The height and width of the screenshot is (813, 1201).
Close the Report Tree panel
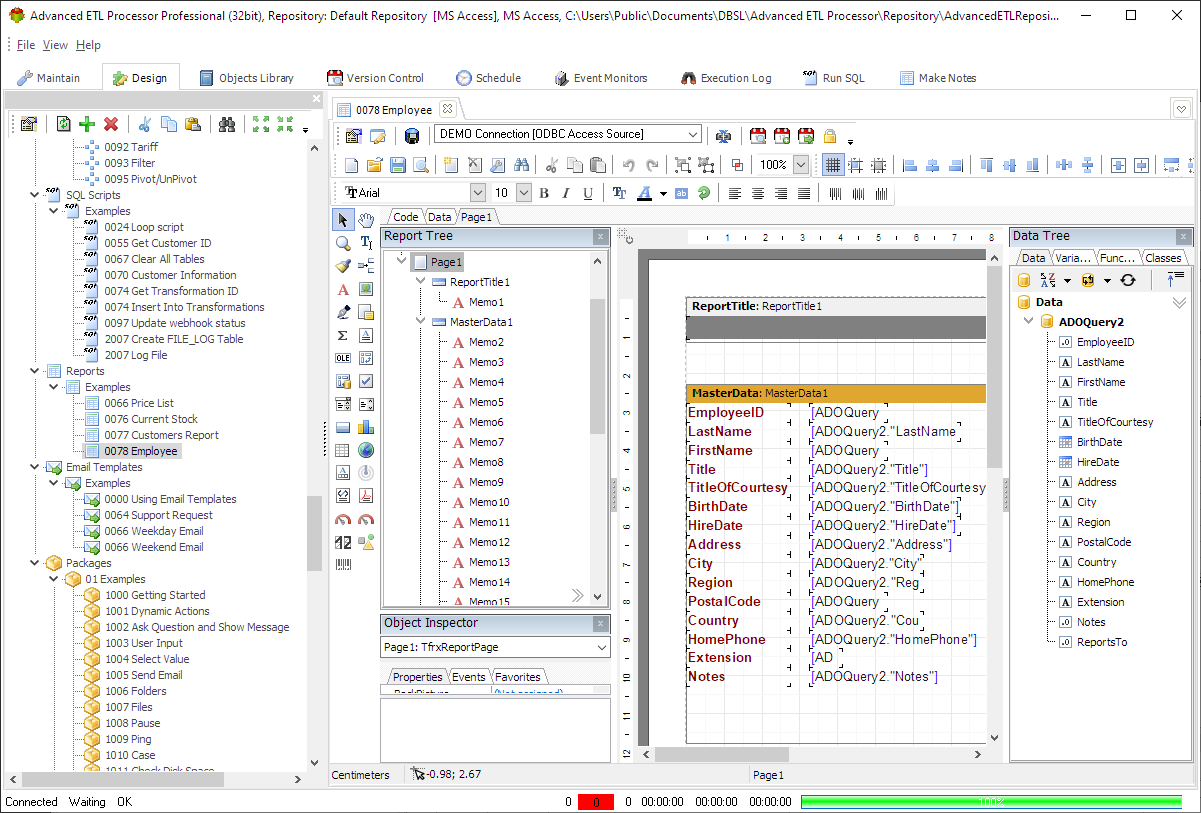point(600,237)
